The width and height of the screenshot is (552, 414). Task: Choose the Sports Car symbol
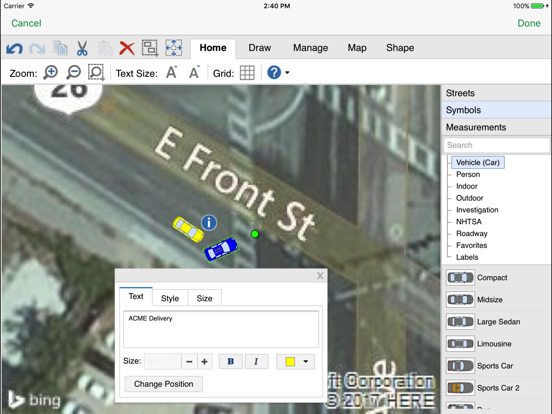(x=496, y=366)
